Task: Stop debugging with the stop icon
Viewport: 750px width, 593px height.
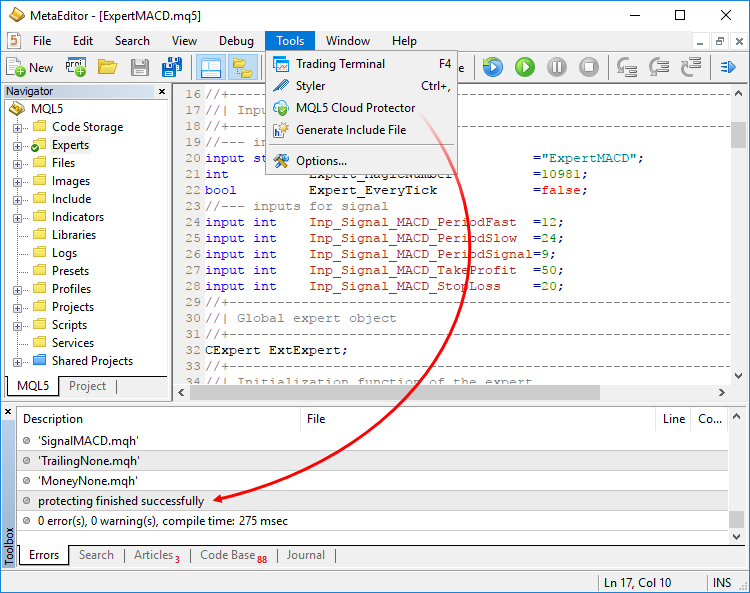Action: click(x=589, y=67)
